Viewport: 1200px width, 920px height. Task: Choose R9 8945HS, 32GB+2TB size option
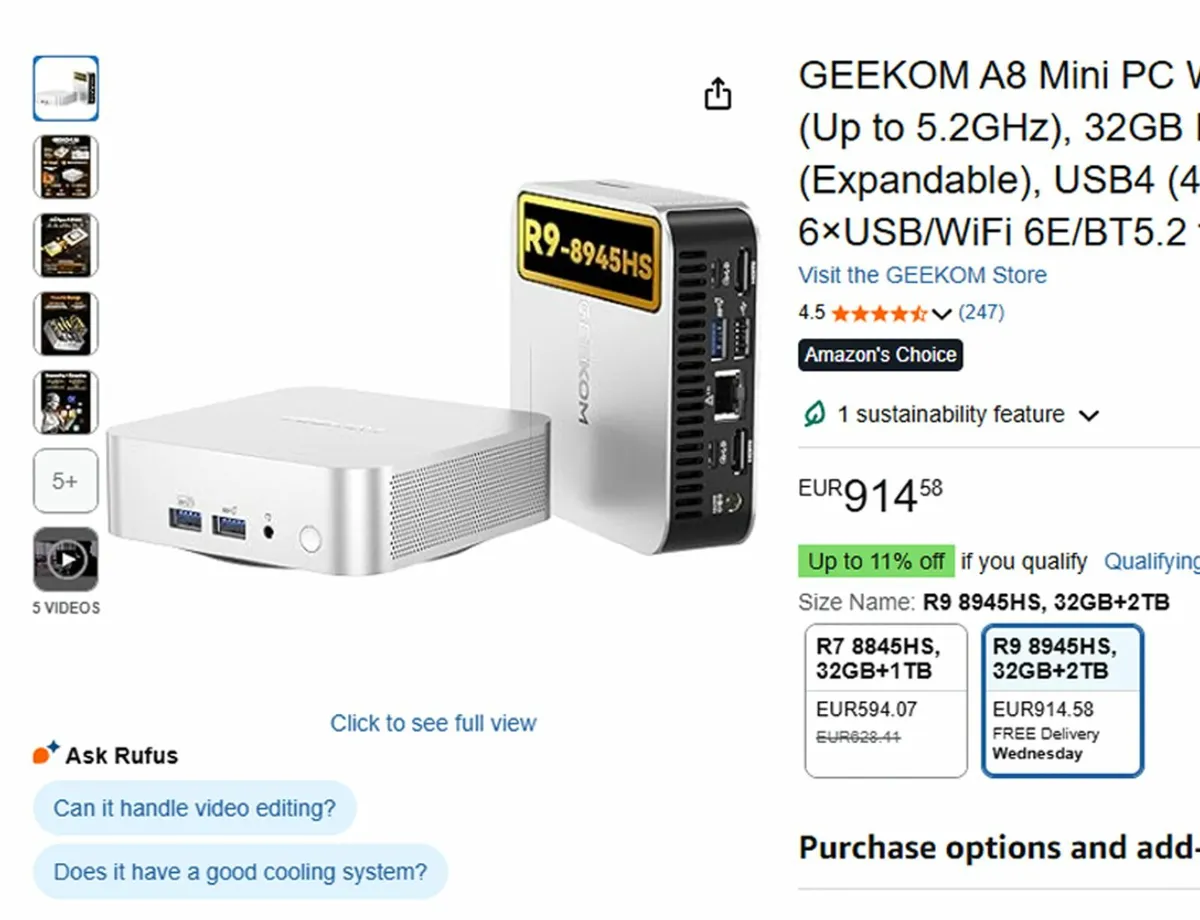(1062, 700)
